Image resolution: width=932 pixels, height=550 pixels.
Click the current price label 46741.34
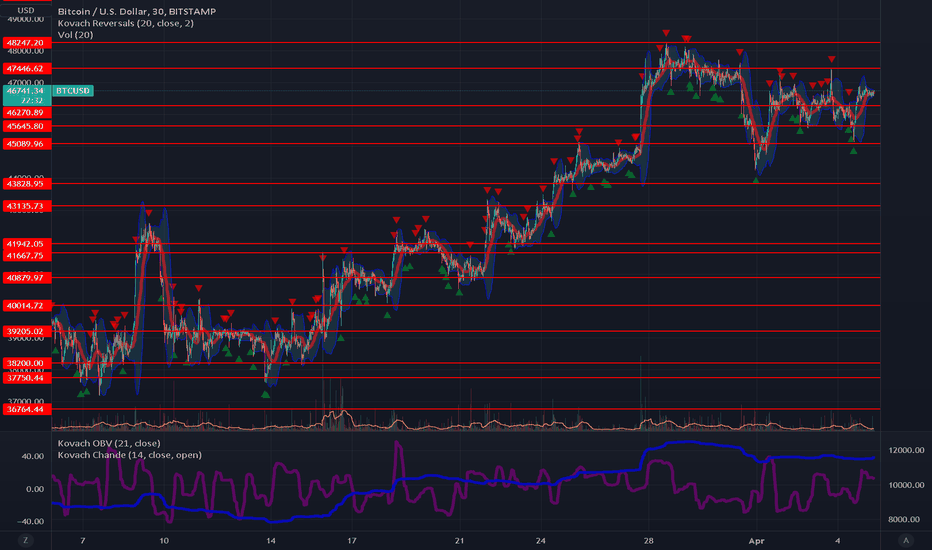pyautogui.click(x=25, y=90)
